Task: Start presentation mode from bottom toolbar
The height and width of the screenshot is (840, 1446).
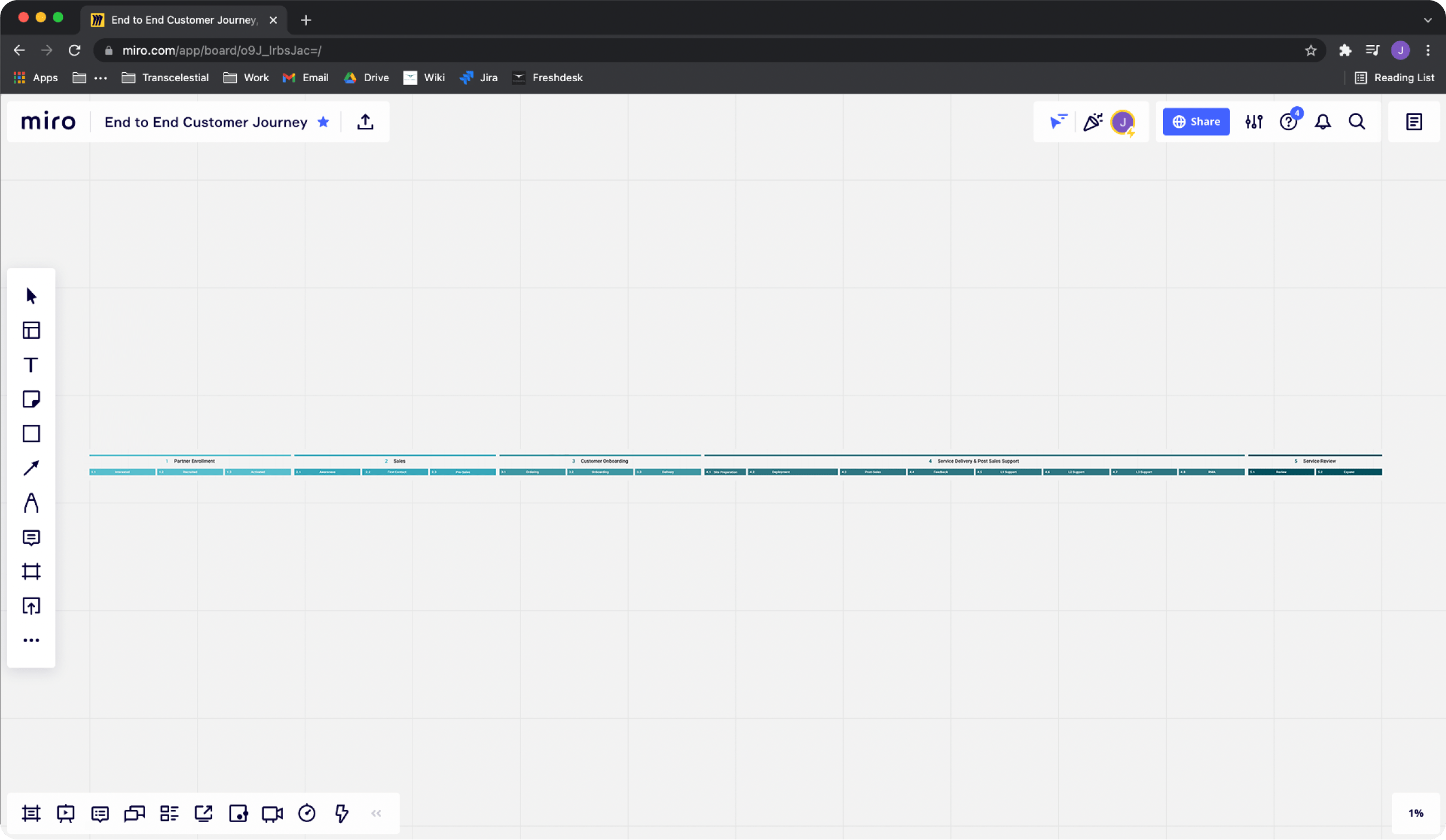Action: tap(66, 814)
